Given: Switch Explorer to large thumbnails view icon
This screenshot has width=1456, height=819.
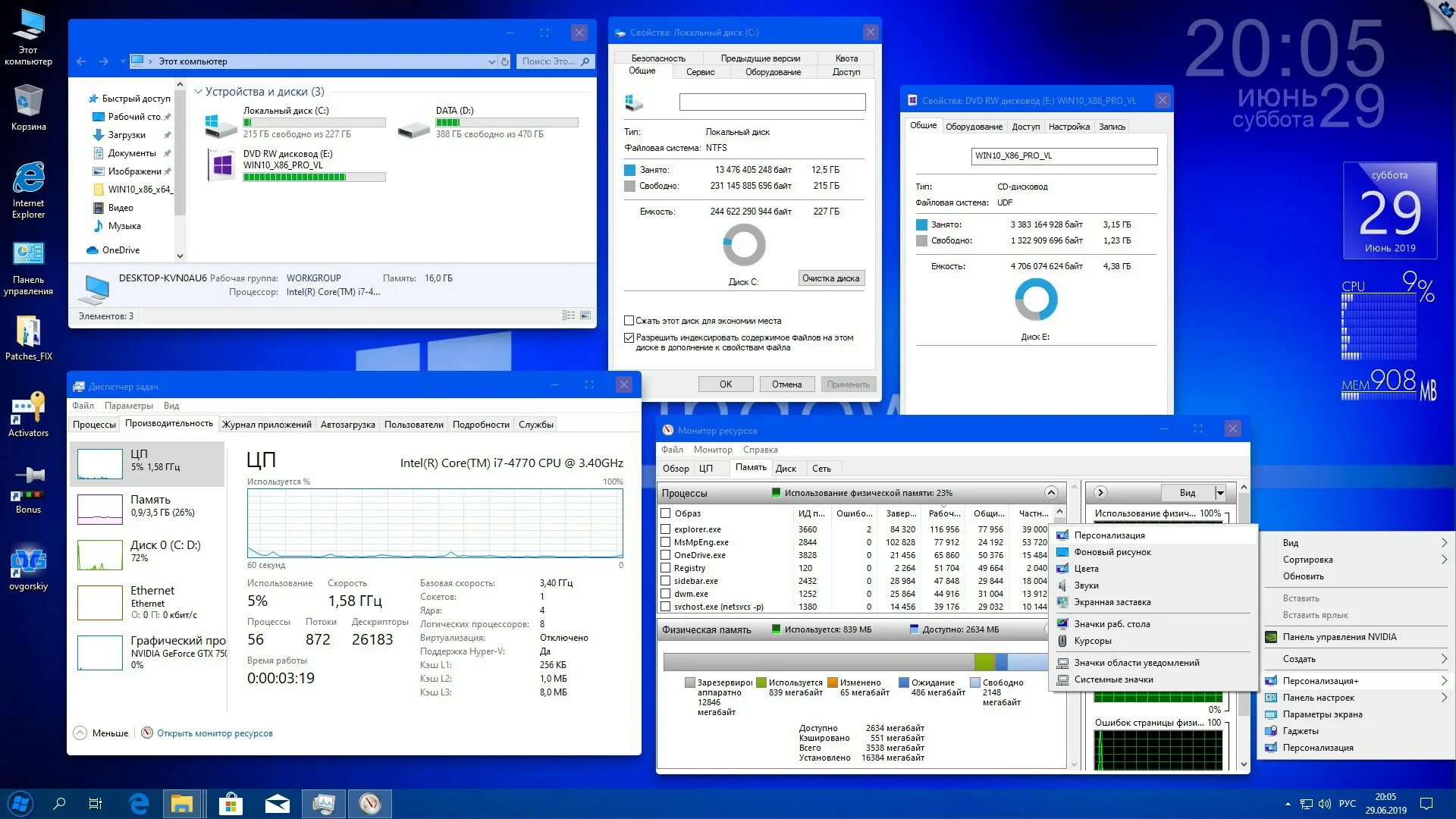Looking at the screenshot, I should click(585, 315).
